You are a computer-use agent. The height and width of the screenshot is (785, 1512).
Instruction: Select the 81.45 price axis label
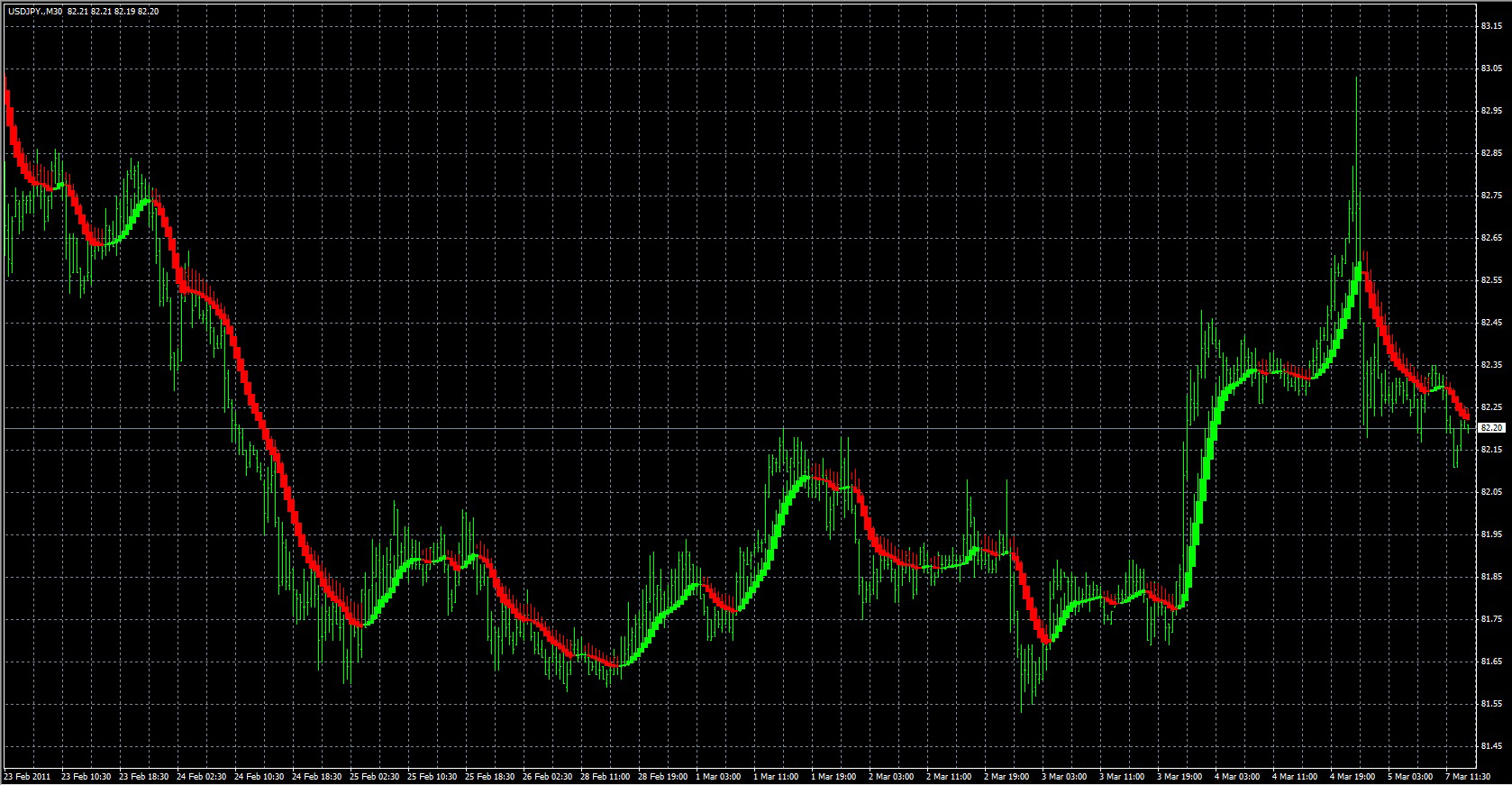1490,746
